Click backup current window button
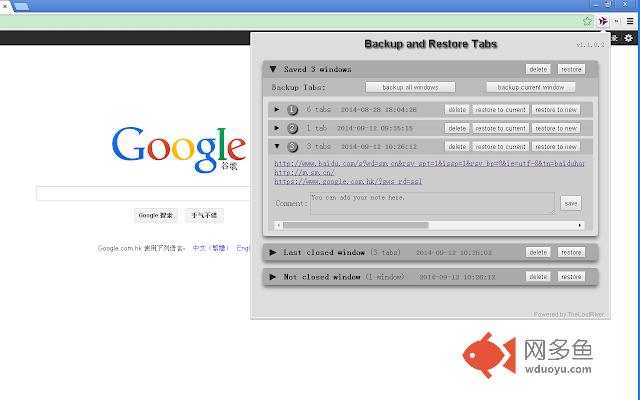 point(531,87)
